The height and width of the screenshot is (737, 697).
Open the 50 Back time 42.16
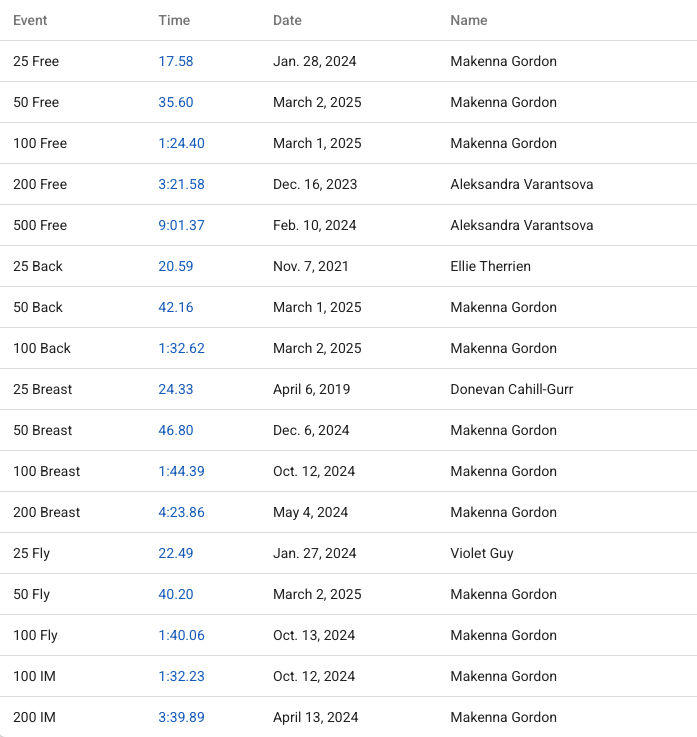point(176,307)
